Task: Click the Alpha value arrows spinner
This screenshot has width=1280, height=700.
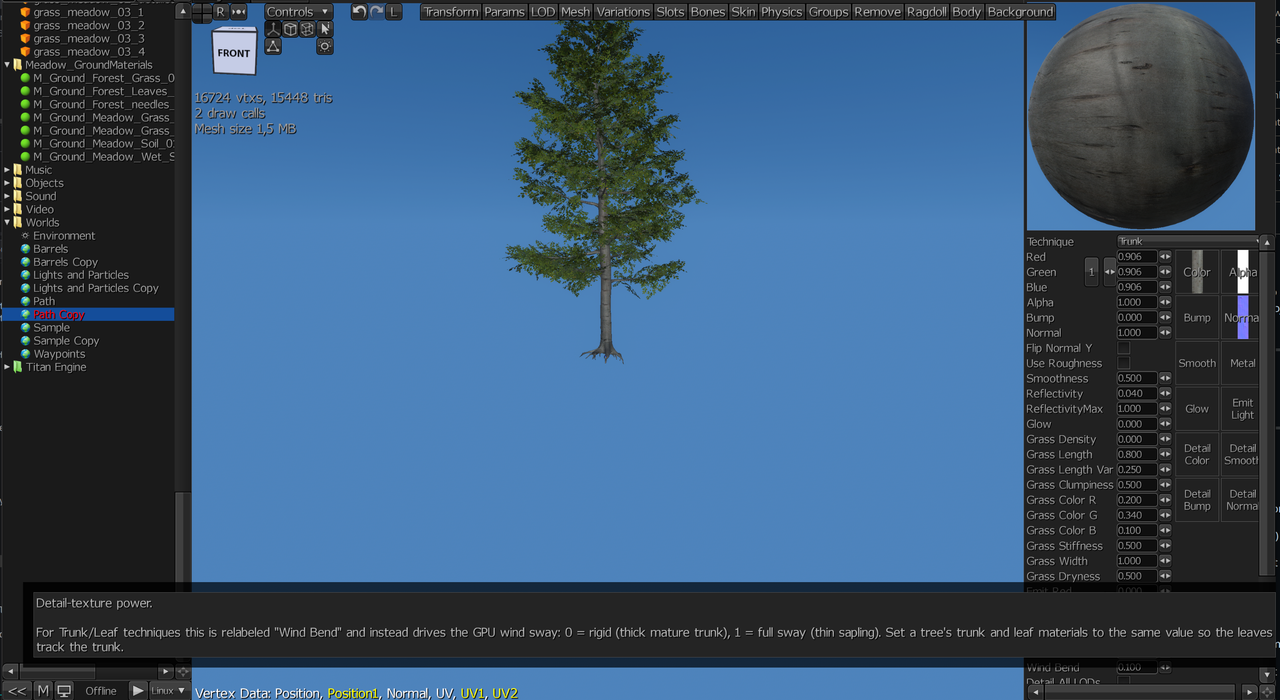Action: tap(1165, 302)
